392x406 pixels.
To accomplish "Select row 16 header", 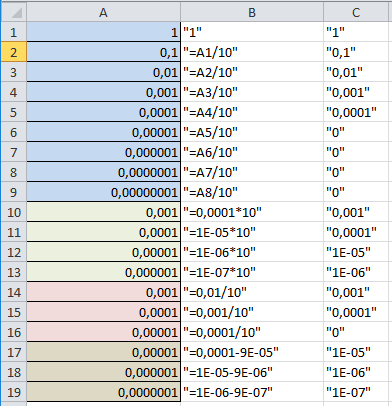I will 14,332.
